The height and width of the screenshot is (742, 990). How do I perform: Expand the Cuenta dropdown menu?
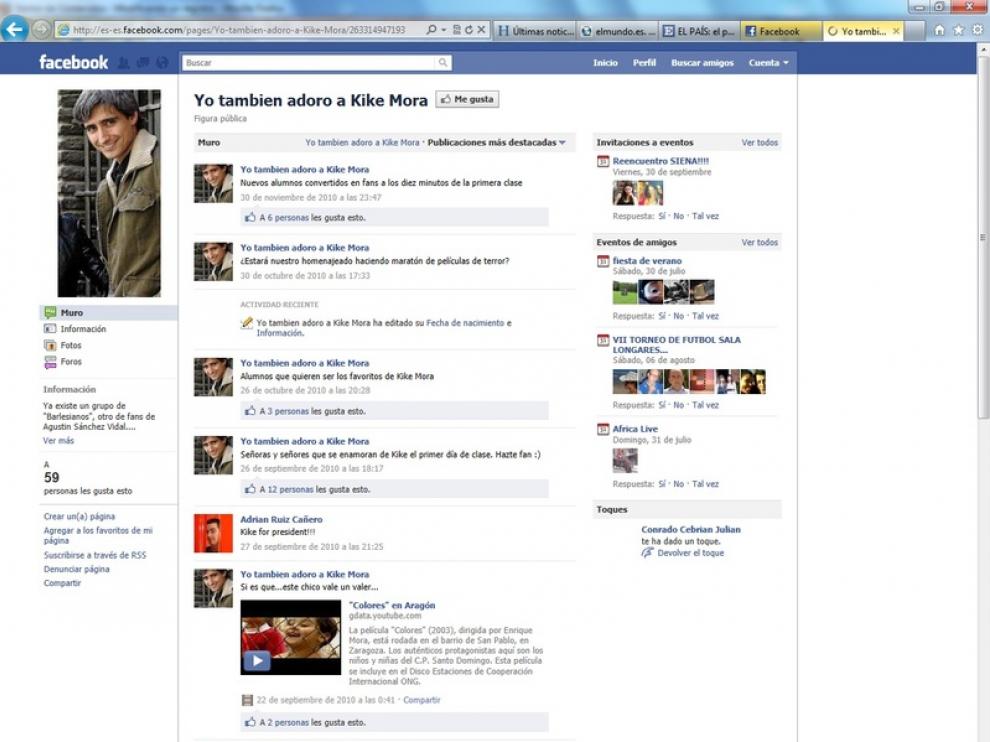click(x=769, y=63)
